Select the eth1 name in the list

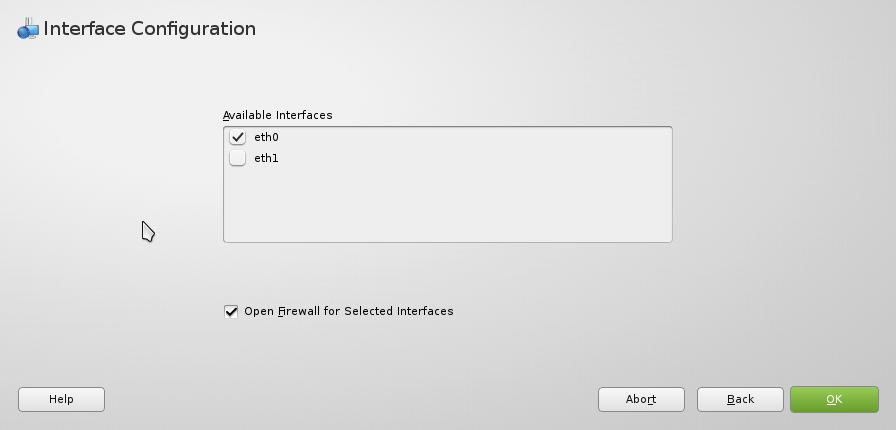click(266, 158)
